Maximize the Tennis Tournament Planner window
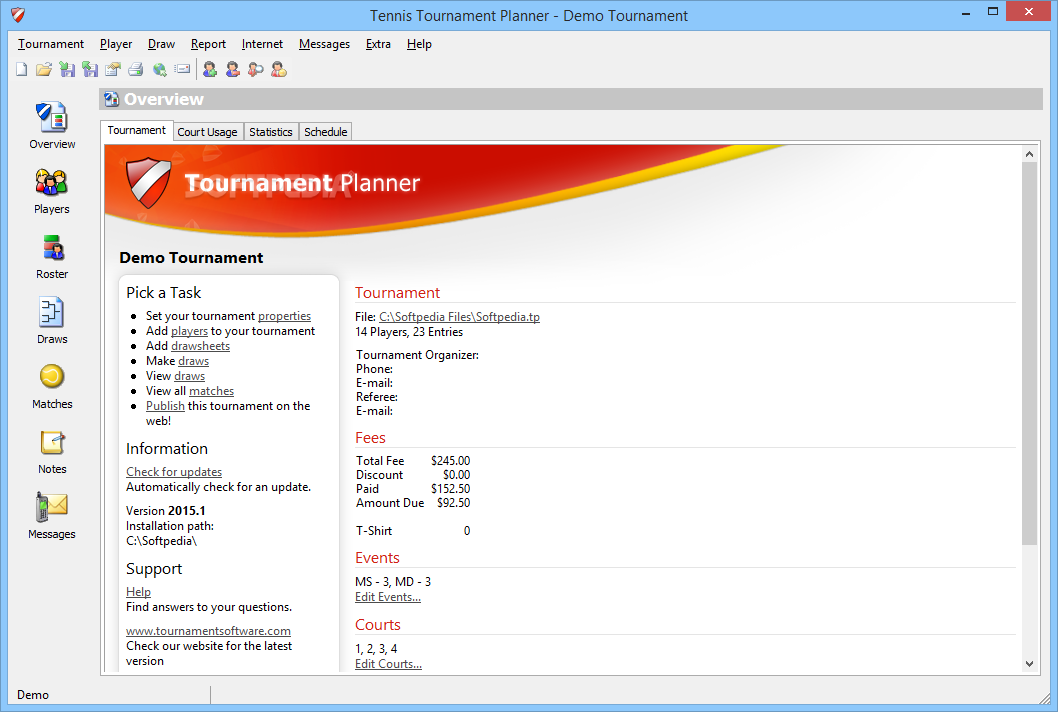The width and height of the screenshot is (1058, 712). pos(993,11)
